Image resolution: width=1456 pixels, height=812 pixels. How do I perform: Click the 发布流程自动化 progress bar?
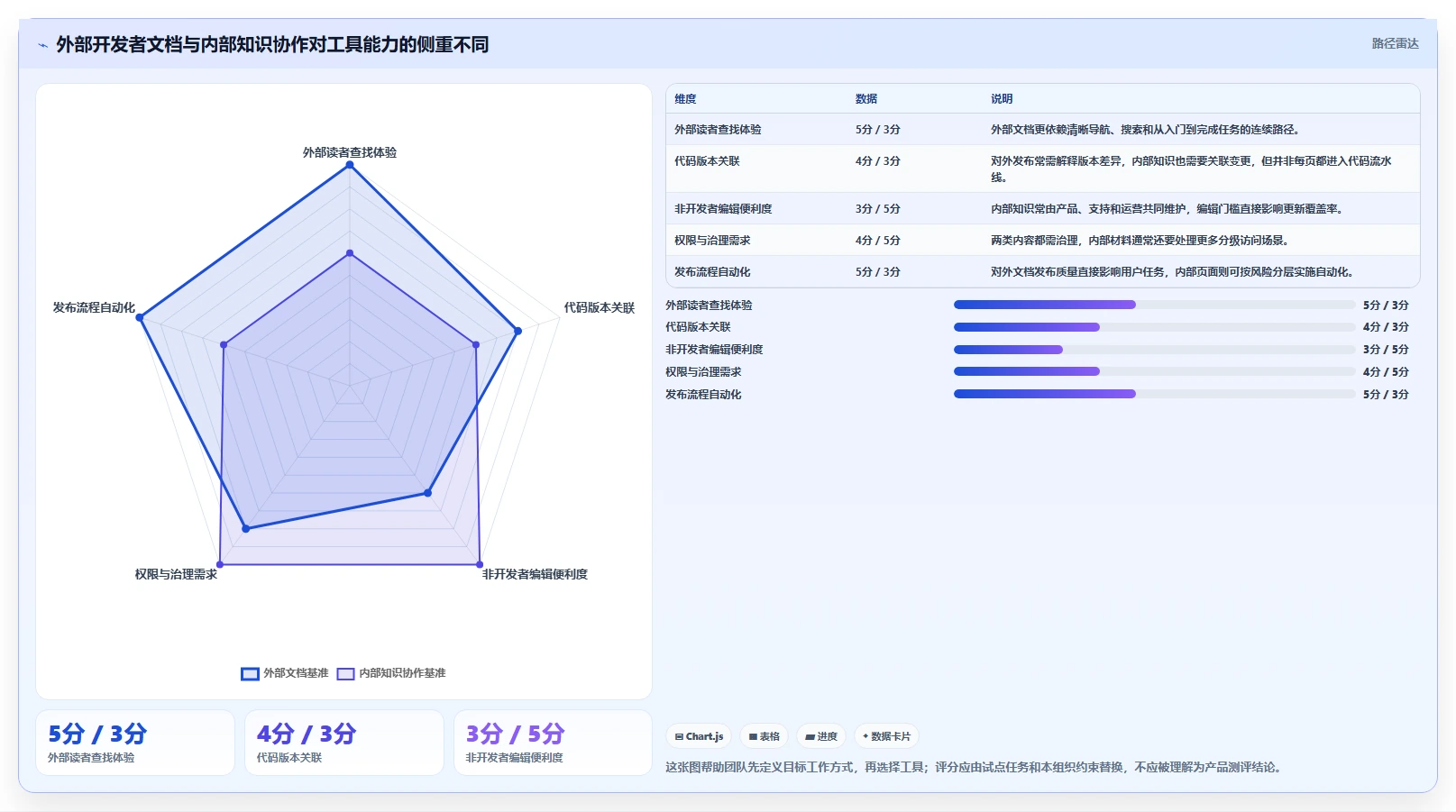(x=1154, y=394)
